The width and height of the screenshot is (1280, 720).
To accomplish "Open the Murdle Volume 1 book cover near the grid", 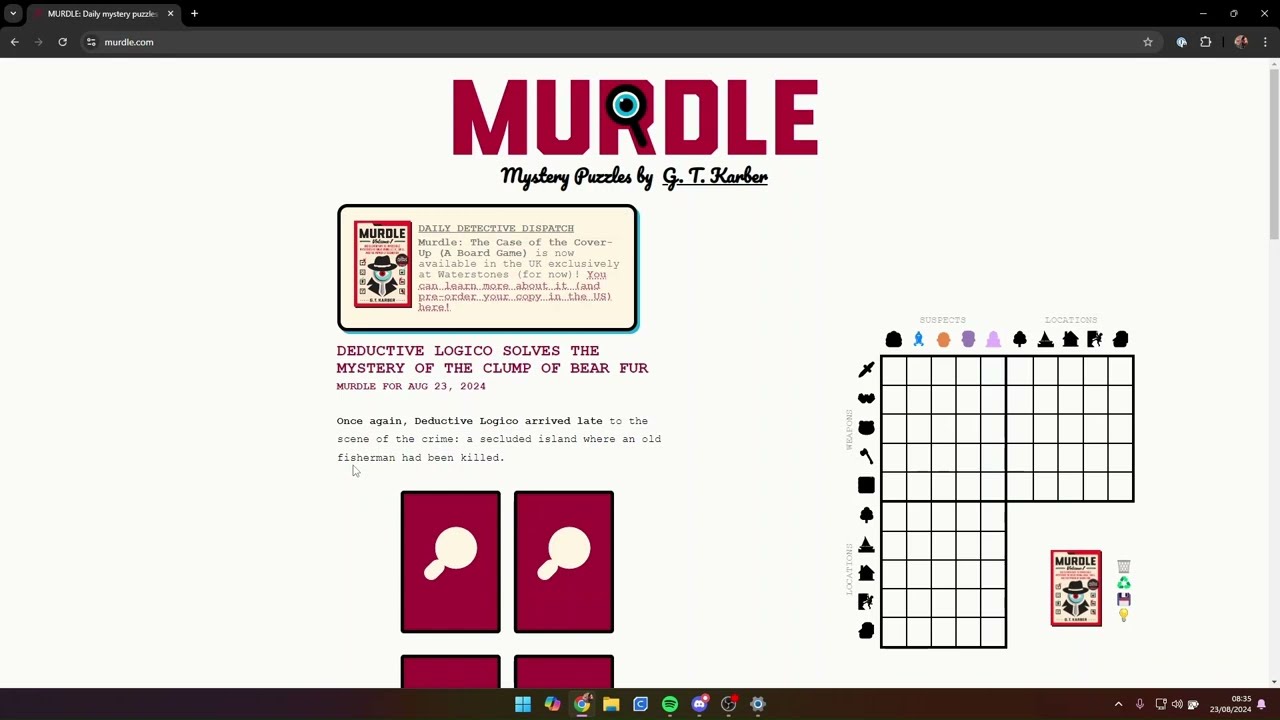I will tap(1076, 588).
